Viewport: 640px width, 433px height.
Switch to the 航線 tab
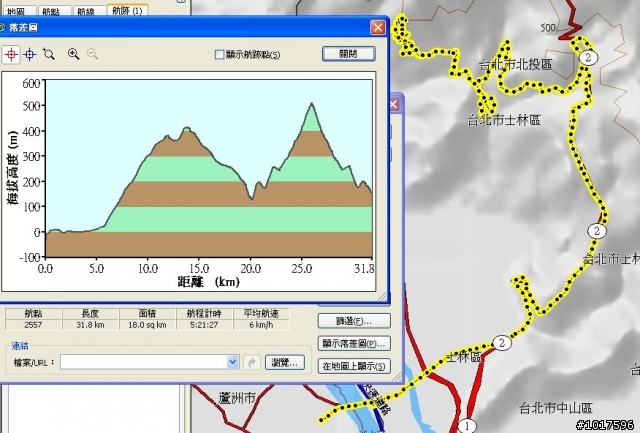86,11
